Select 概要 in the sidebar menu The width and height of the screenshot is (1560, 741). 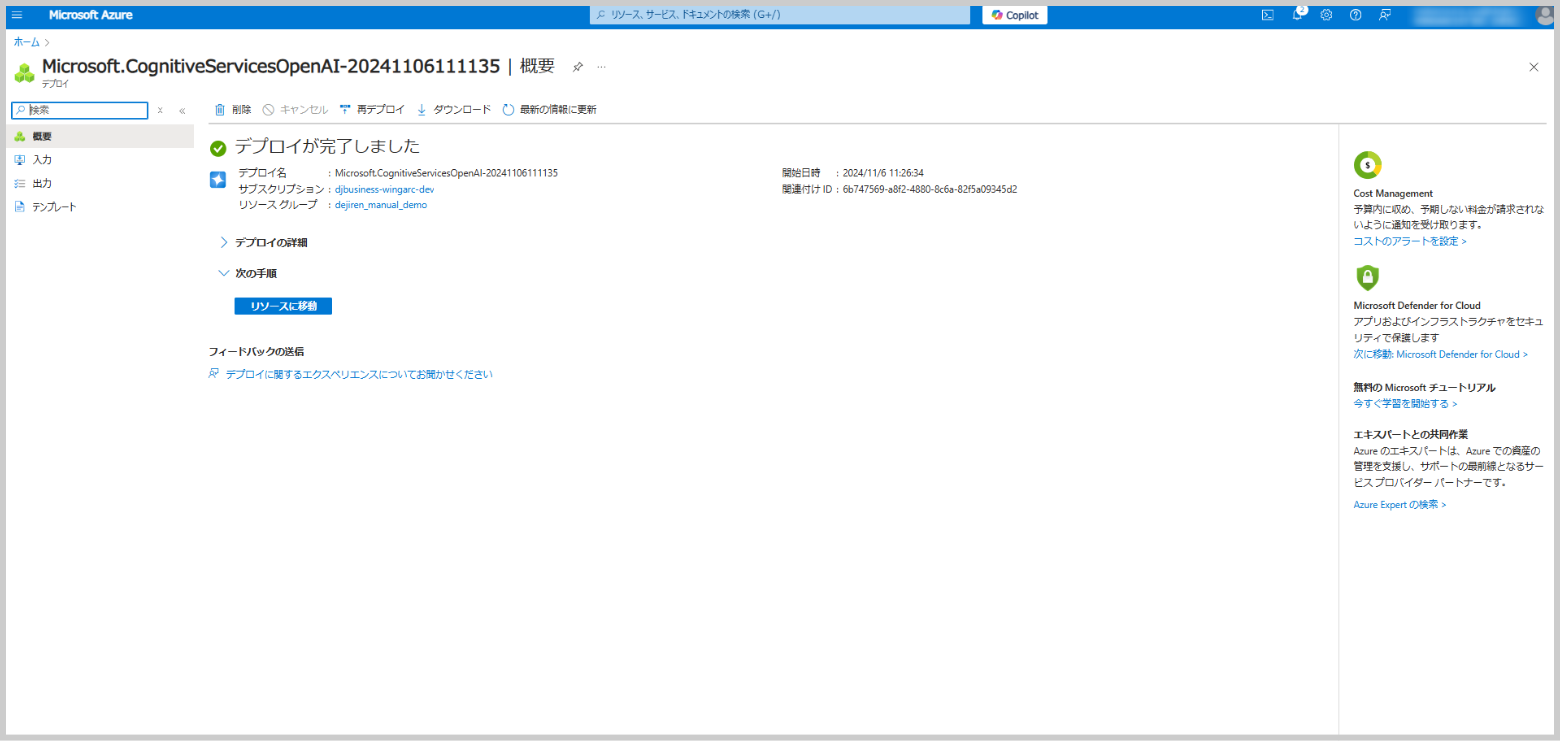coord(100,136)
